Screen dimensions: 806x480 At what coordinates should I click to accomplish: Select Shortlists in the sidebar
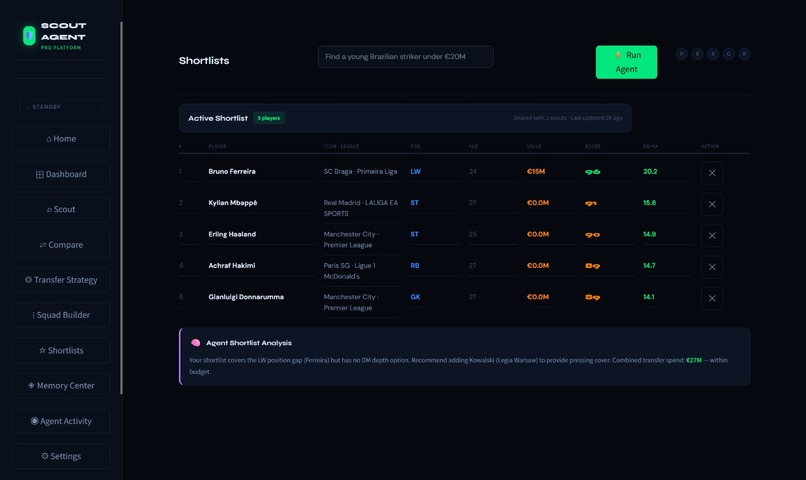[61, 350]
